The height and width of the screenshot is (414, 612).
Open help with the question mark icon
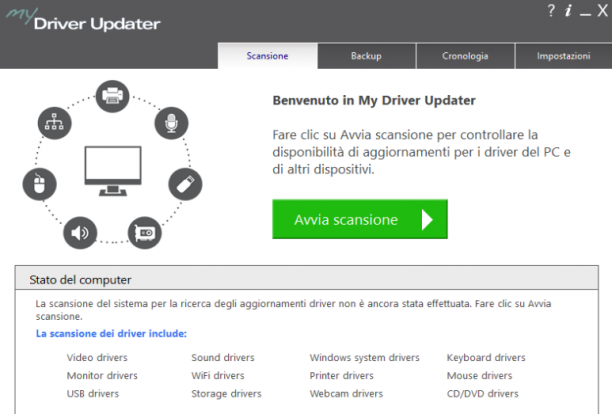tap(551, 10)
